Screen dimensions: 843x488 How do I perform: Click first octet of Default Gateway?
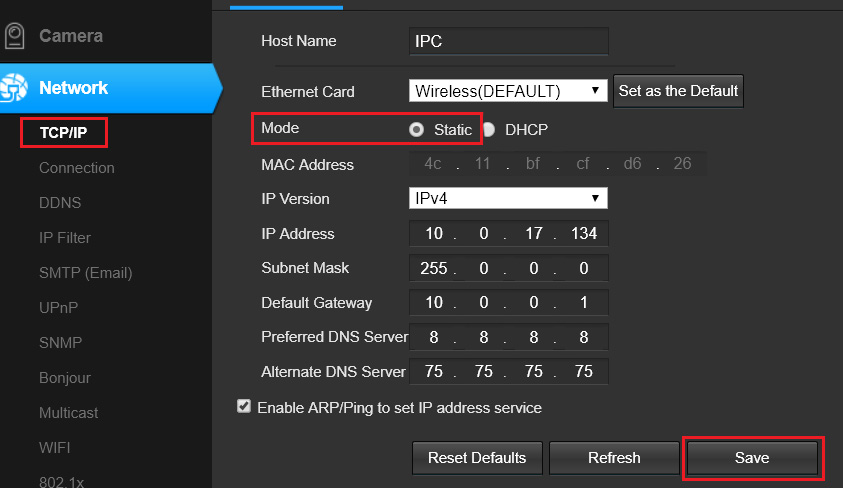(x=432, y=303)
